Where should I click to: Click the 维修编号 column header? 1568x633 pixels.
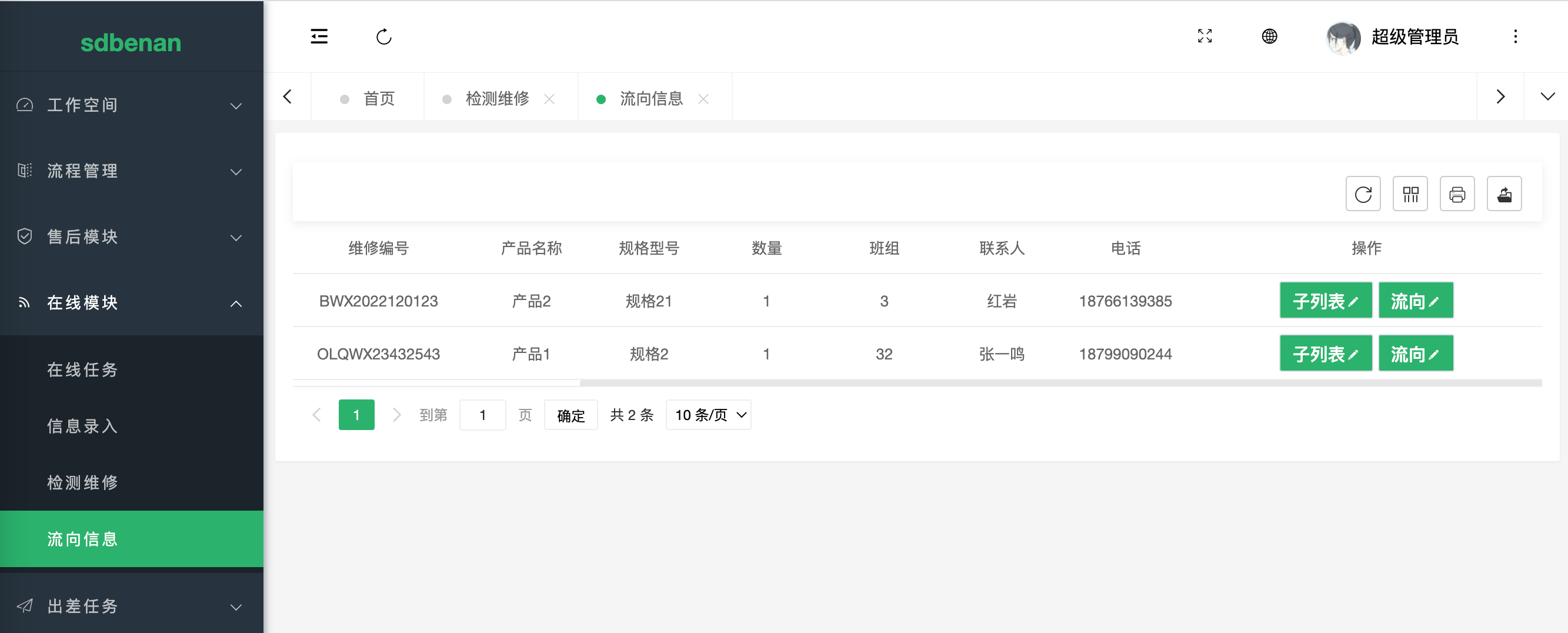pyautogui.click(x=378, y=248)
